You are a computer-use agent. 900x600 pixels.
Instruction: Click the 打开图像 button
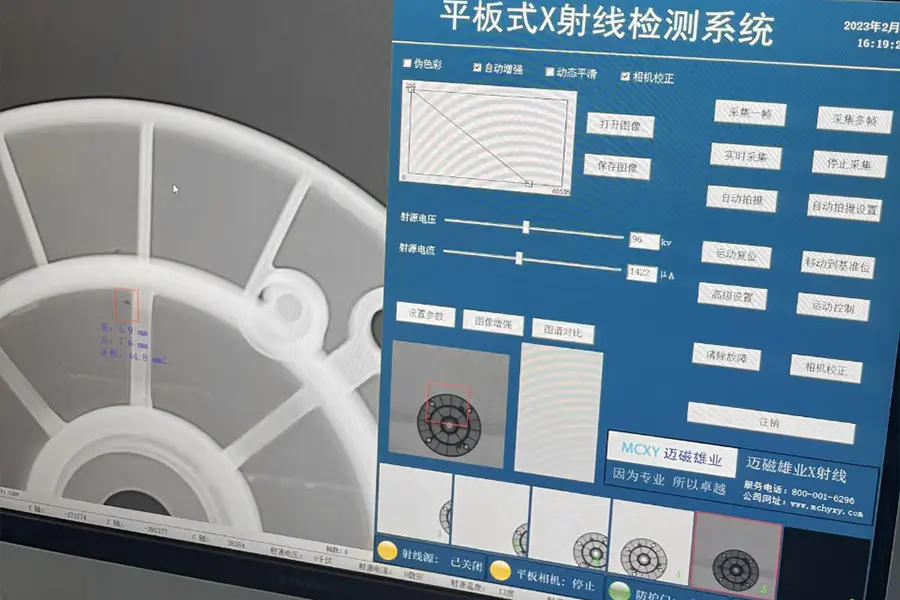pyautogui.click(x=620, y=126)
